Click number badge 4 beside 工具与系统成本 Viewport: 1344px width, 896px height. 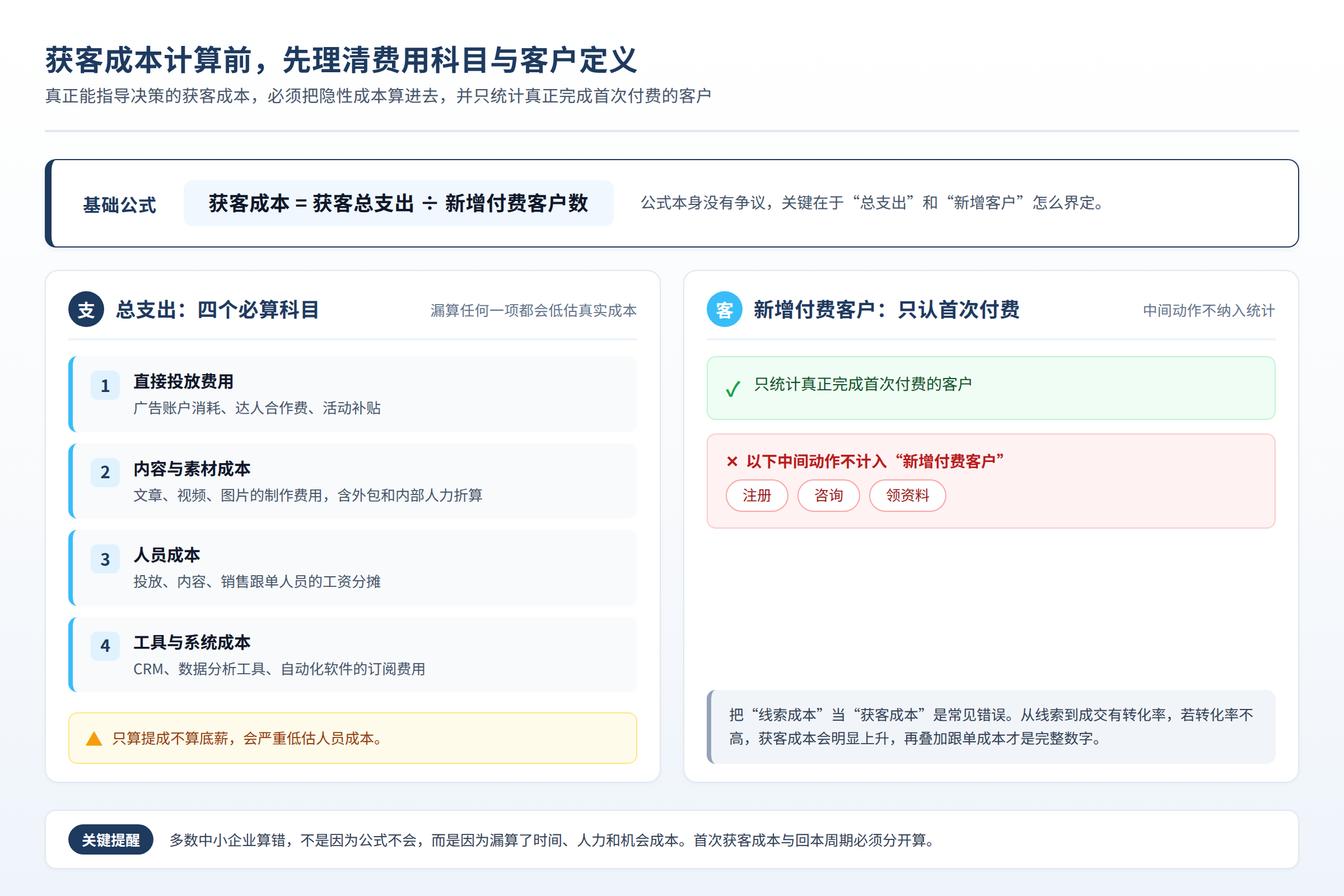105,646
